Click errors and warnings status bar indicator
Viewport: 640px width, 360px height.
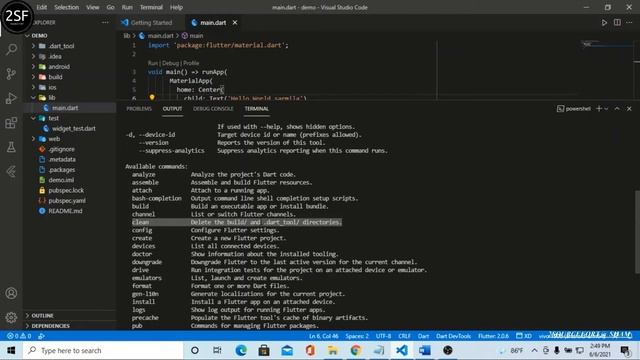(19, 336)
